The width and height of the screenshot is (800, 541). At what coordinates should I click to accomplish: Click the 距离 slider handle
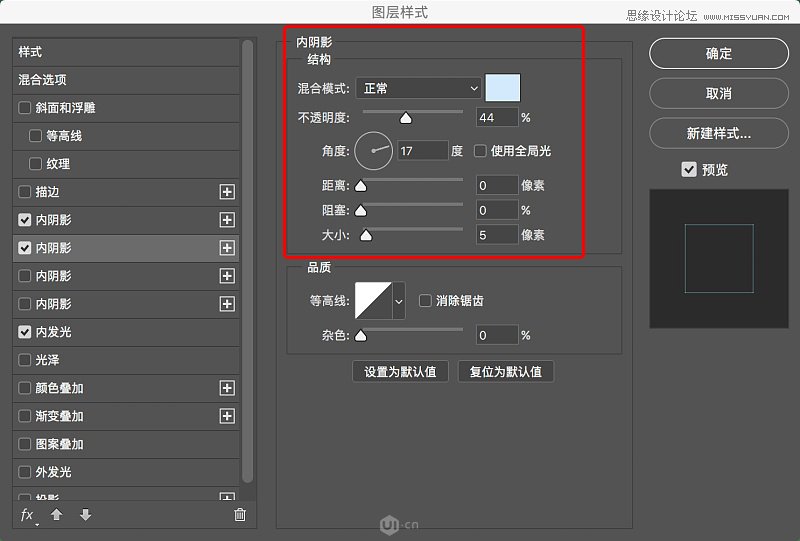click(x=361, y=186)
